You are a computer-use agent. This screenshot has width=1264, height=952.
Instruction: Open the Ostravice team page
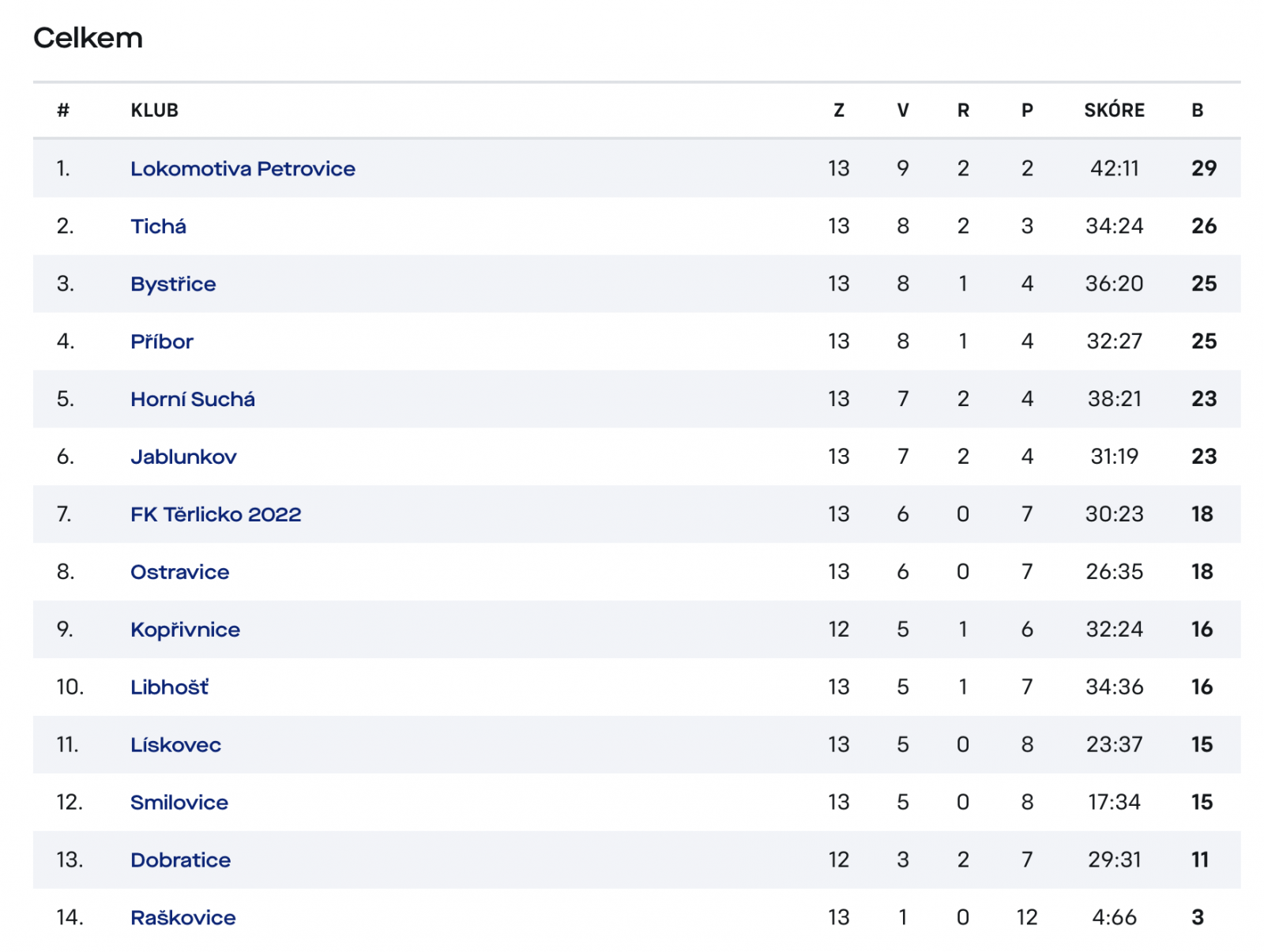[179, 572]
